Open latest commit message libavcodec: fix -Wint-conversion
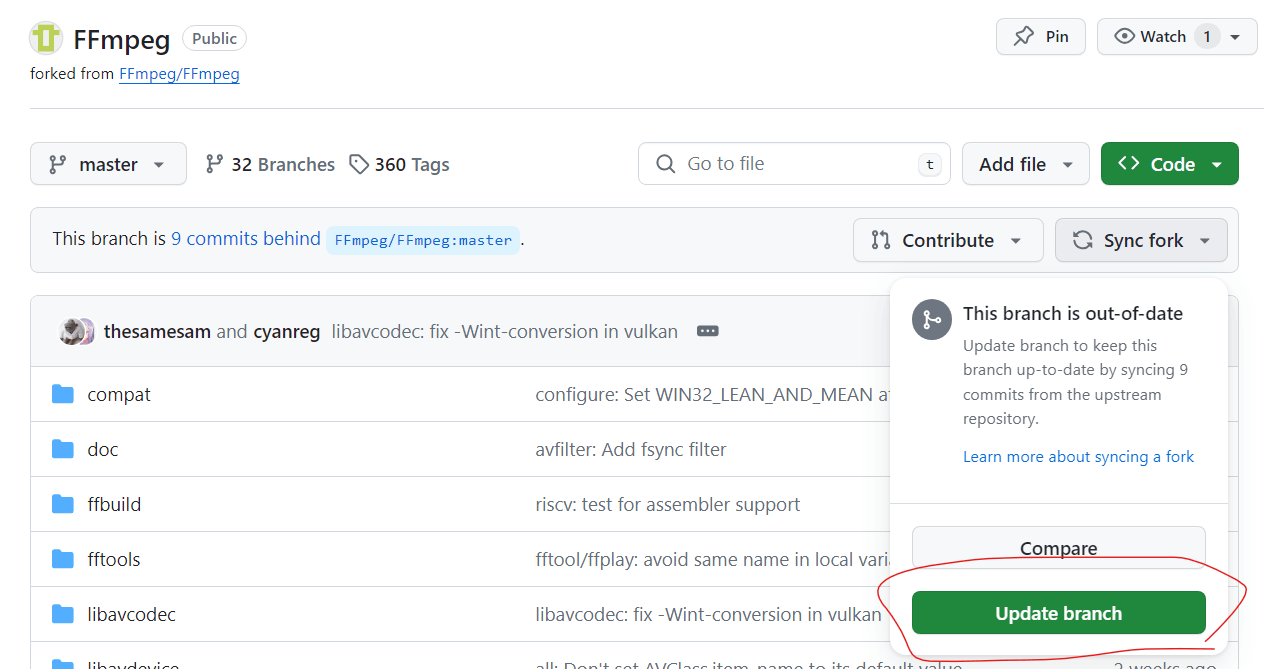Screen dimensions: 1264x669 point(505,331)
